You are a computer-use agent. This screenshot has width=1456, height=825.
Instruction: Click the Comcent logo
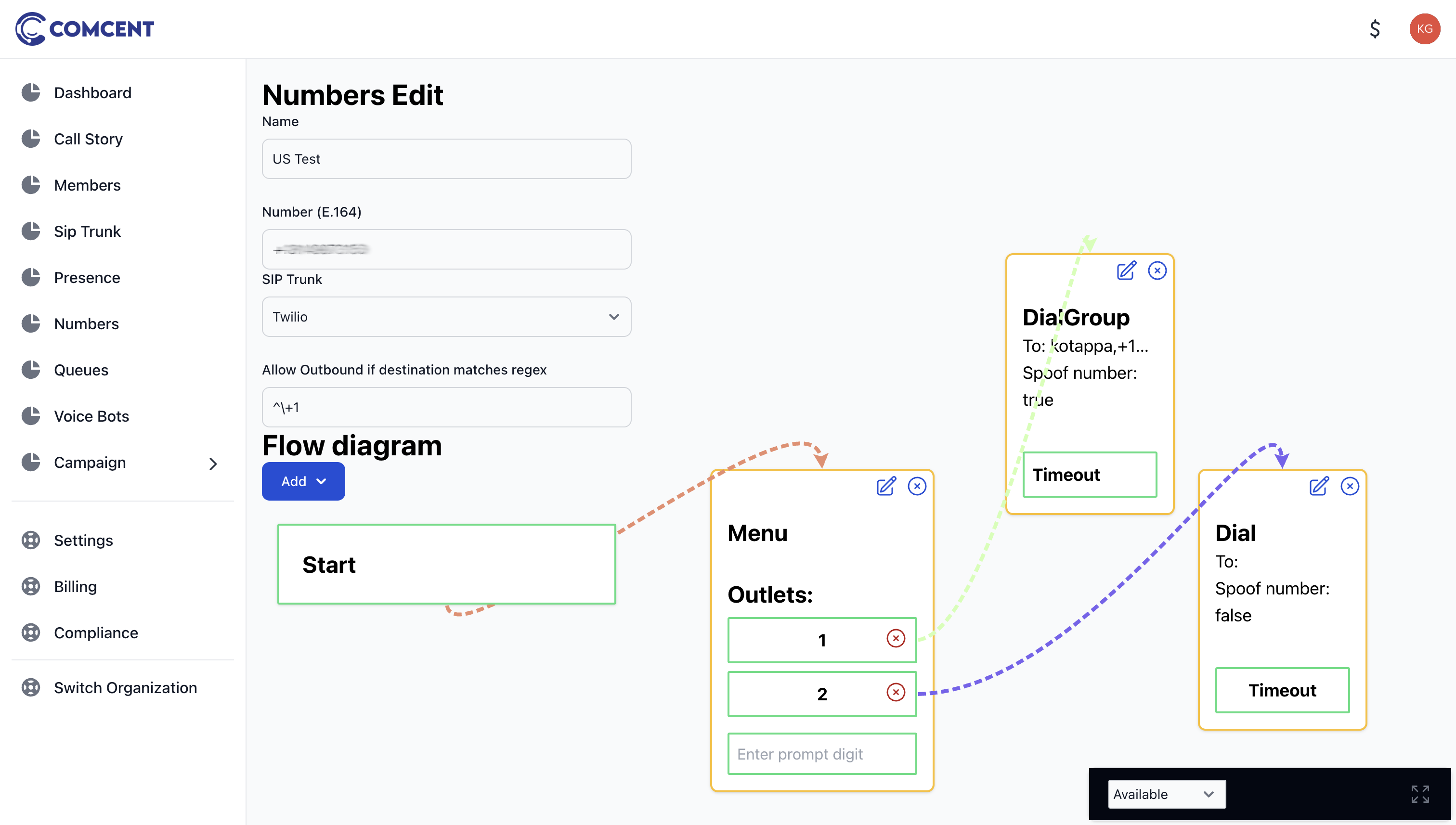pos(85,28)
